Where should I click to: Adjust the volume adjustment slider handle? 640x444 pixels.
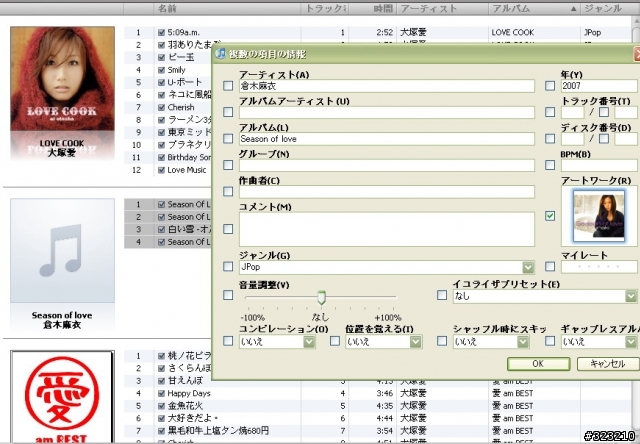322,297
